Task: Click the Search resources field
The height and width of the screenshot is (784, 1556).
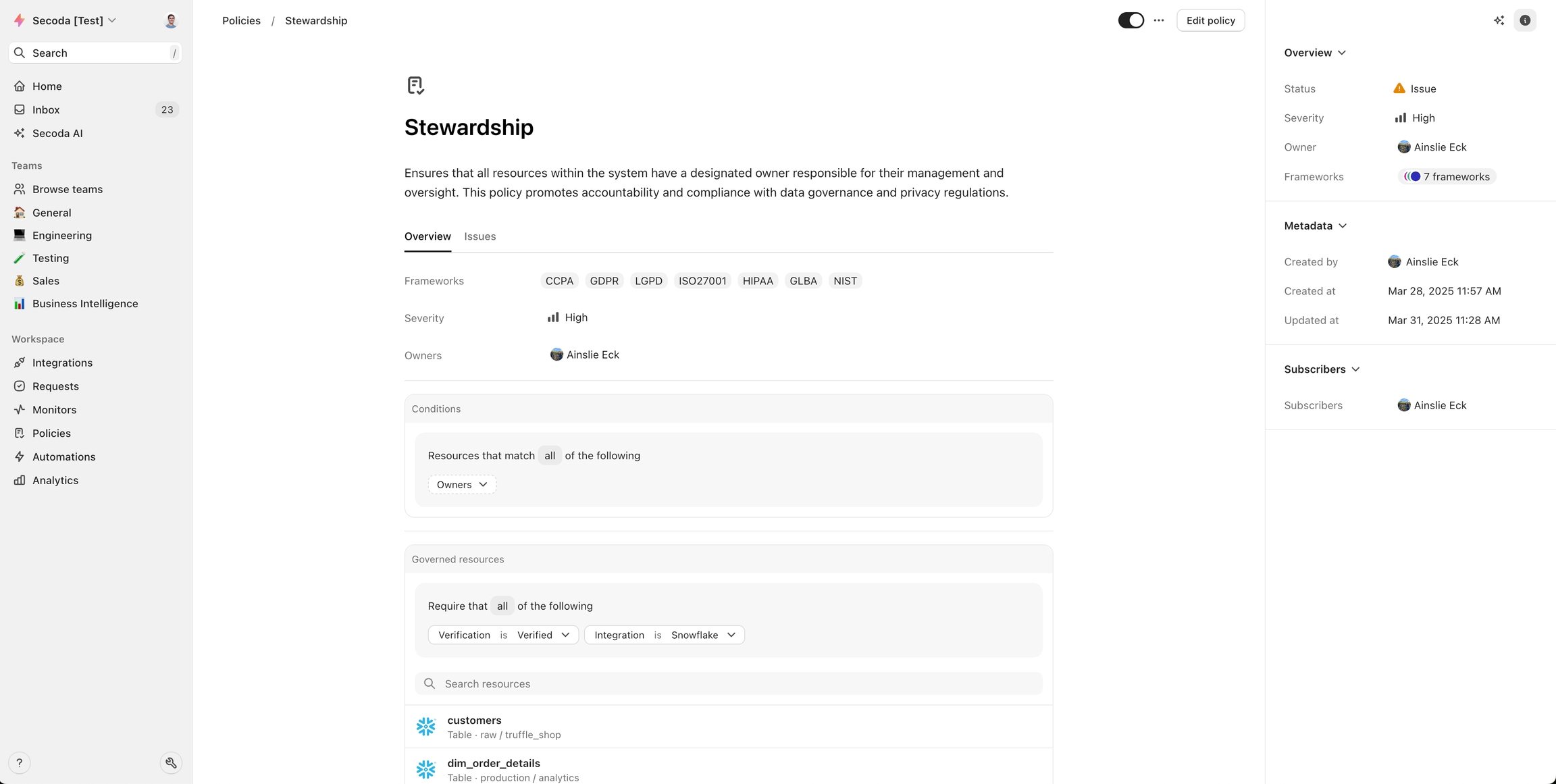Action: pos(729,683)
